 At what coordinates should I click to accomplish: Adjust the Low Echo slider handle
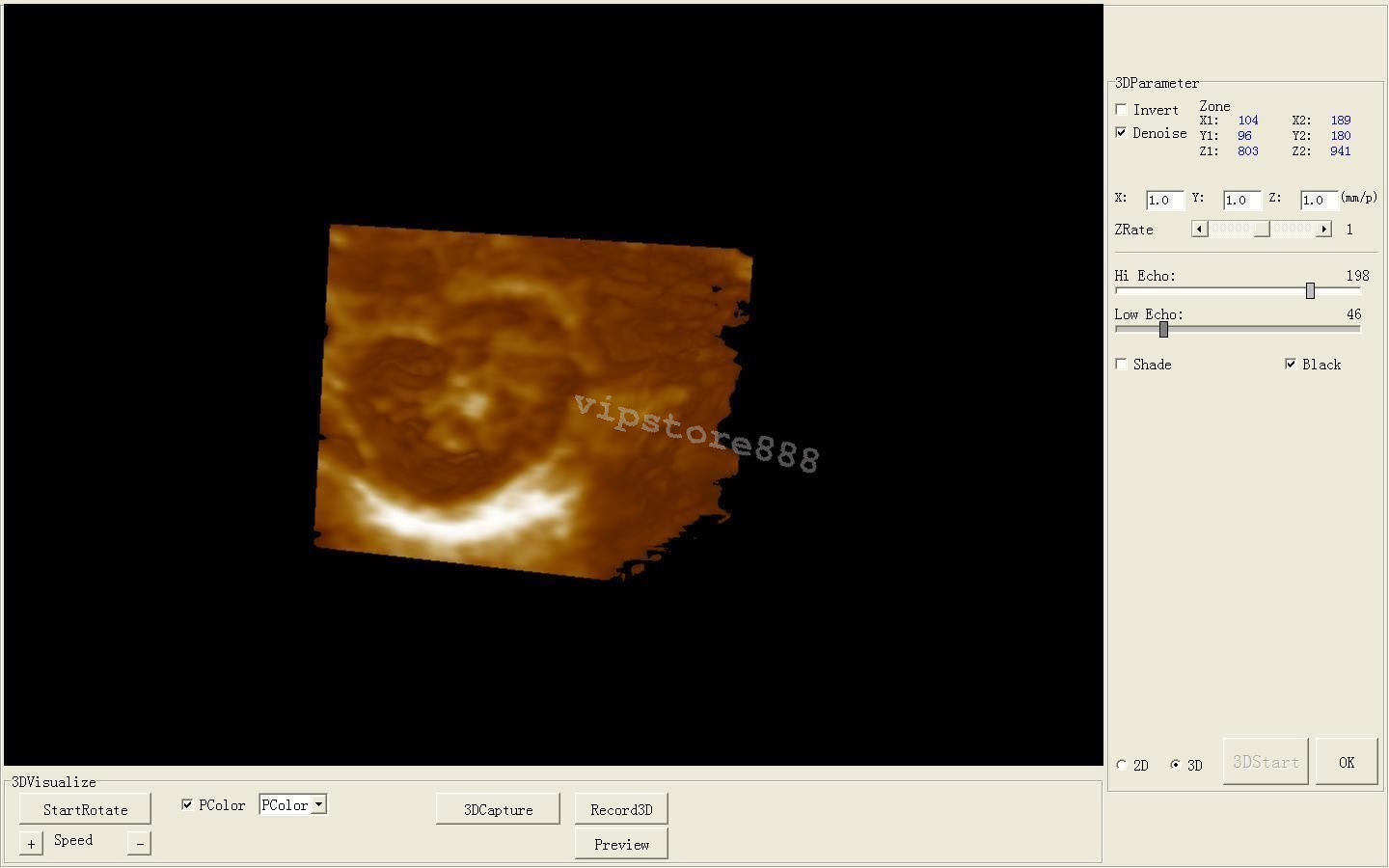tap(1162, 329)
